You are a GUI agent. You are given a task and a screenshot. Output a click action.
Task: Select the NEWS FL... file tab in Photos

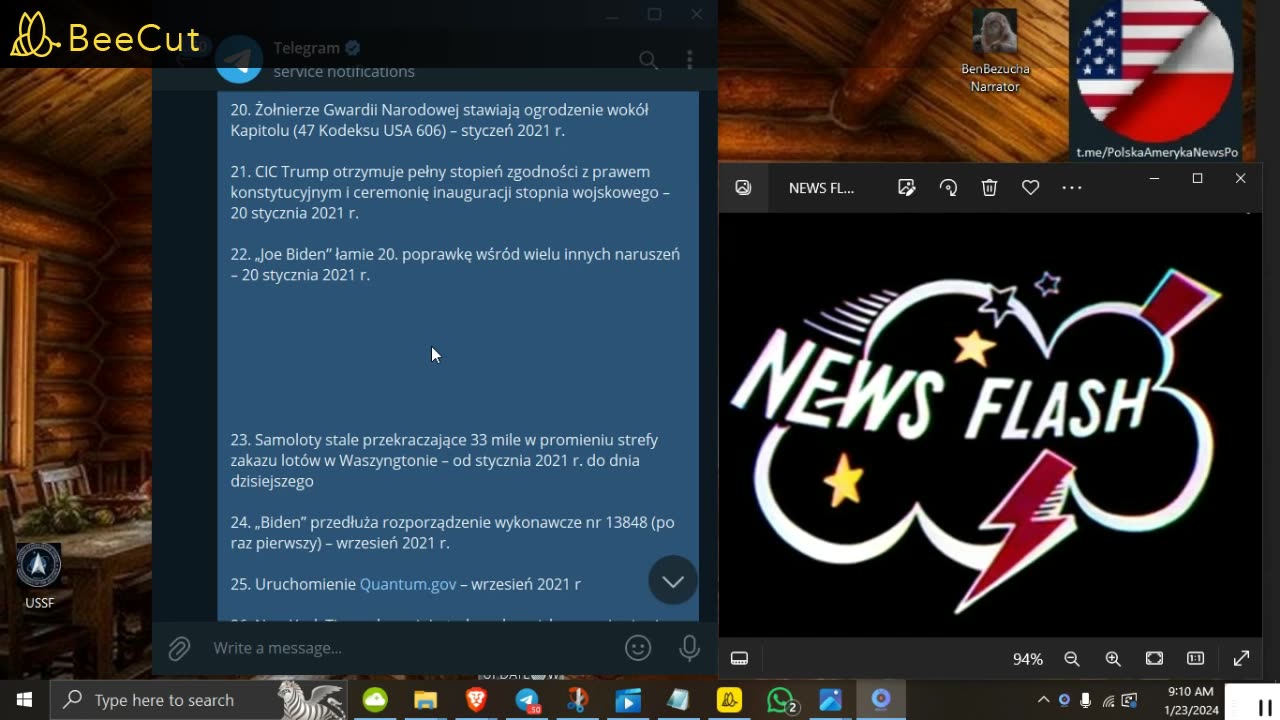tap(821, 188)
